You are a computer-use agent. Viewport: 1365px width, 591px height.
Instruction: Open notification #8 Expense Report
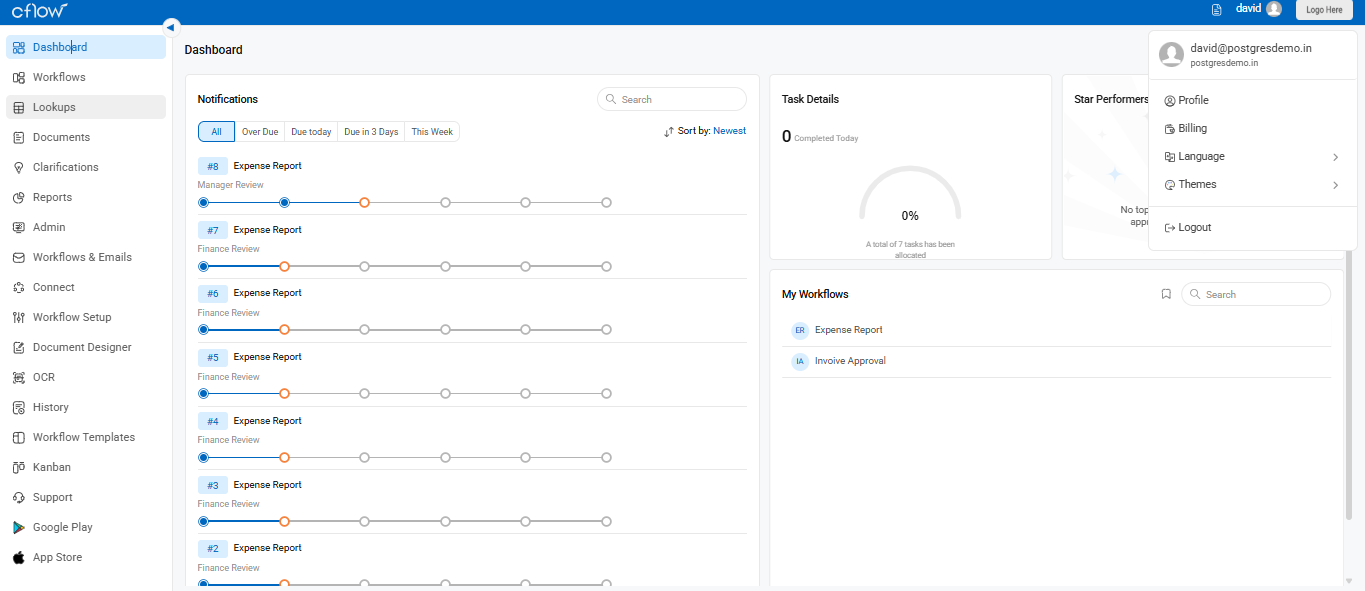[267, 166]
